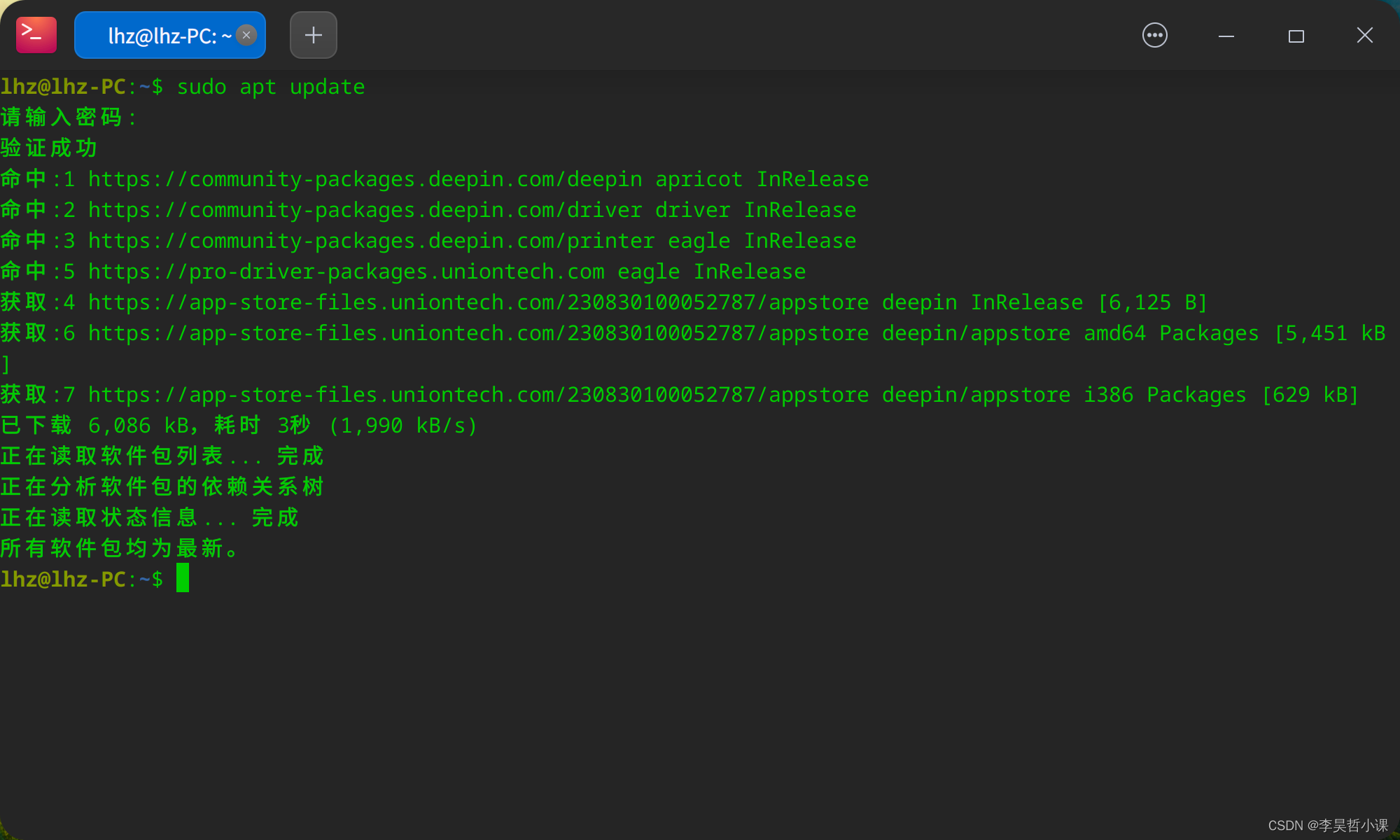Click the green cursor at the bottom prompt
This screenshot has height=840, width=1400.
[x=183, y=578]
